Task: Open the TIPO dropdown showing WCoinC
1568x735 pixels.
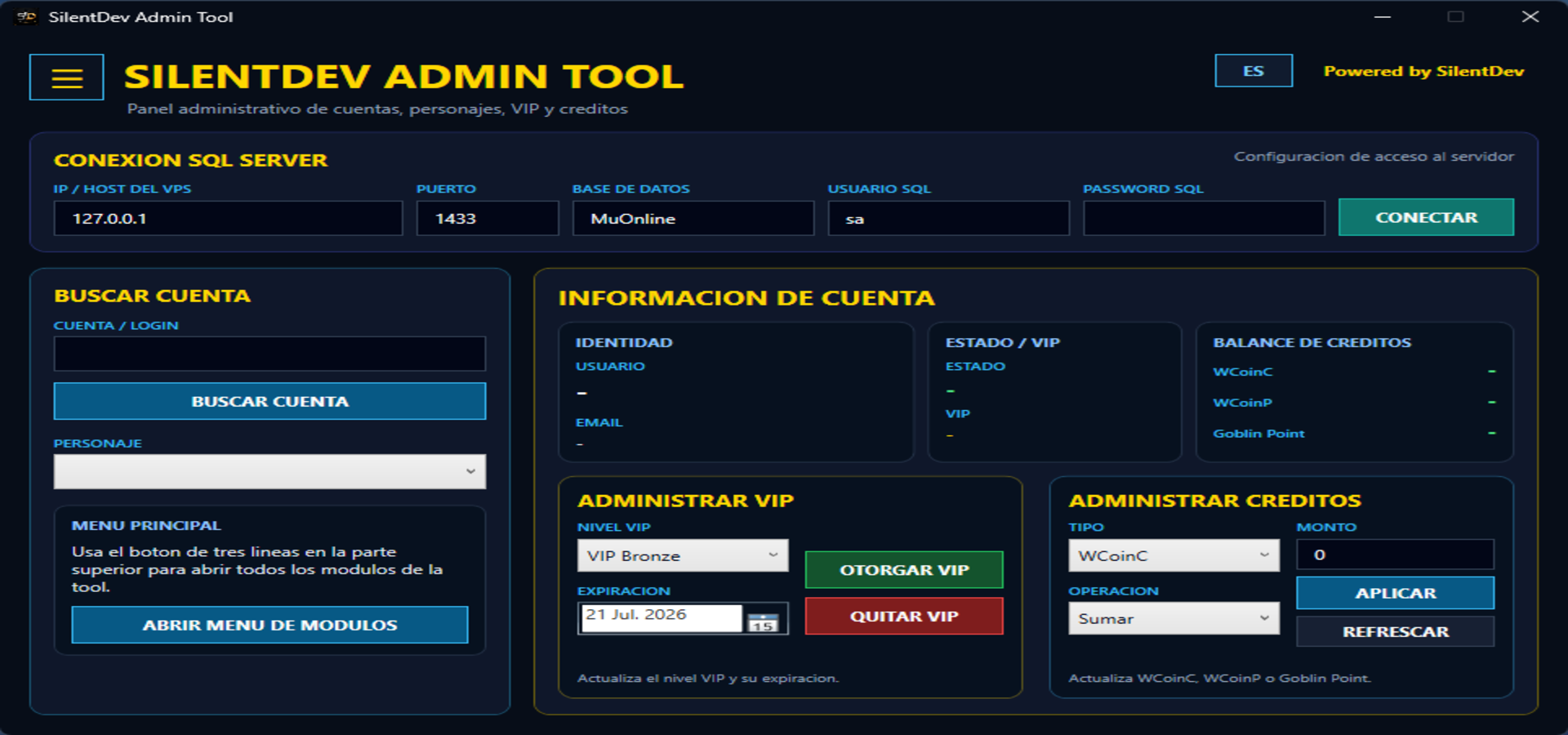Action: coord(1174,555)
